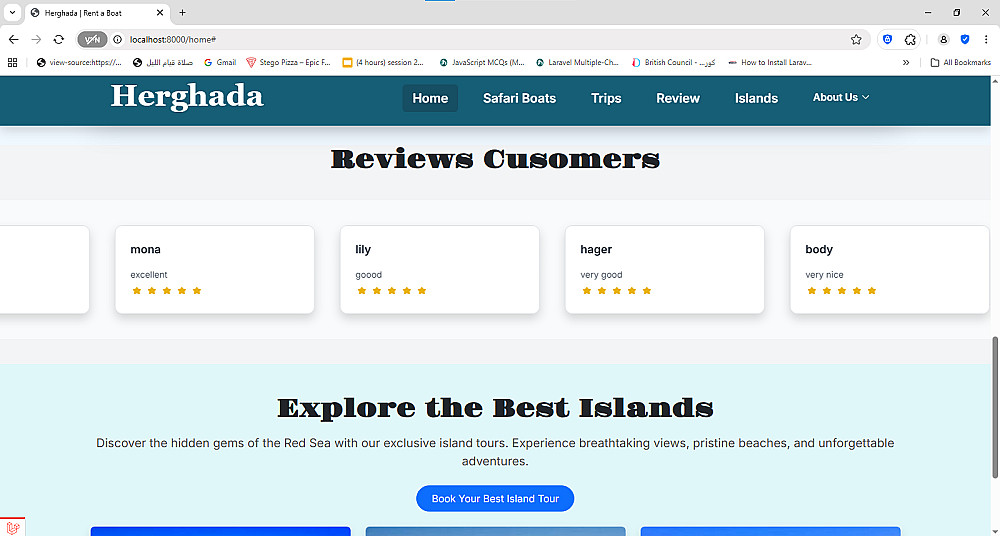Screen dimensions: 1000x536
Task: Open the view-source bookmark
Action: (79, 63)
